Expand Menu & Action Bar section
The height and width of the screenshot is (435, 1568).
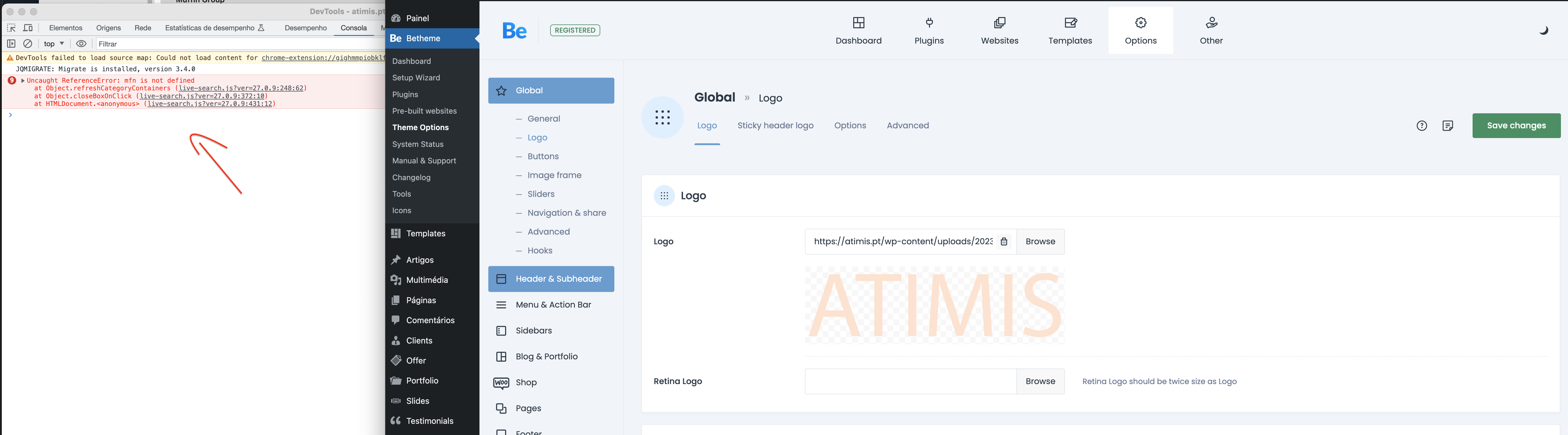[551, 305]
